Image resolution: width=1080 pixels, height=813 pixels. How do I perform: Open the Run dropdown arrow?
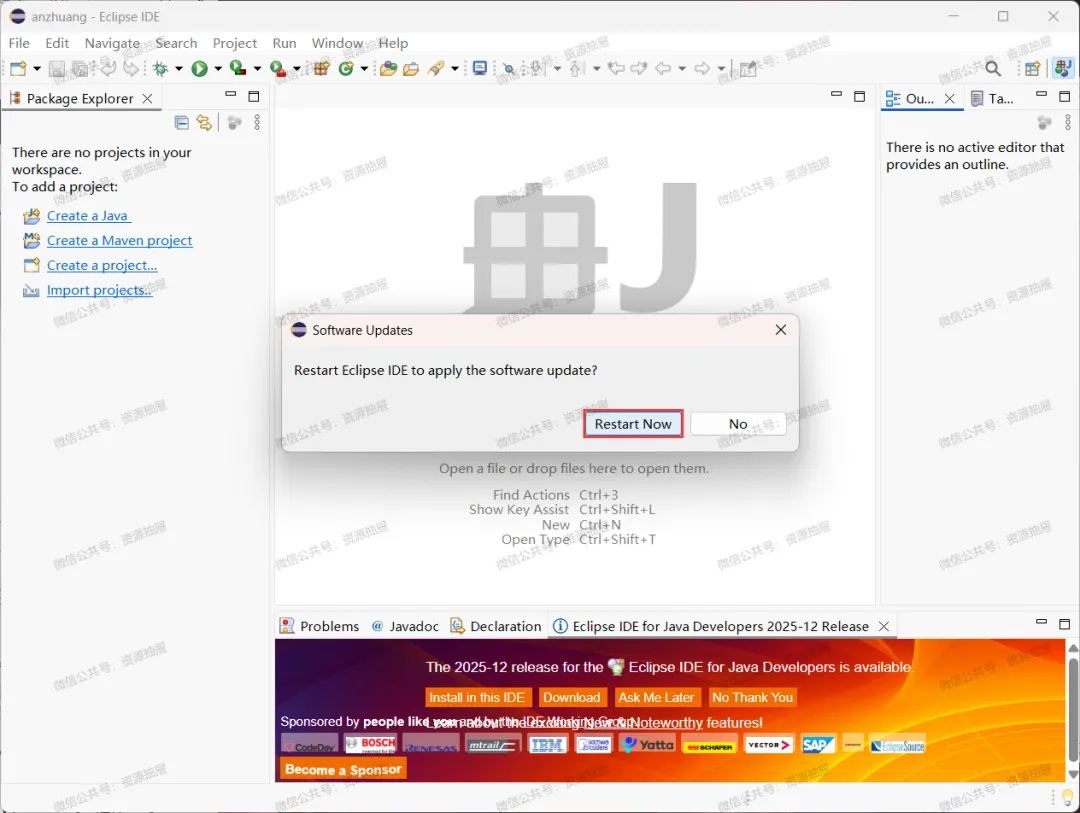pos(218,69)
